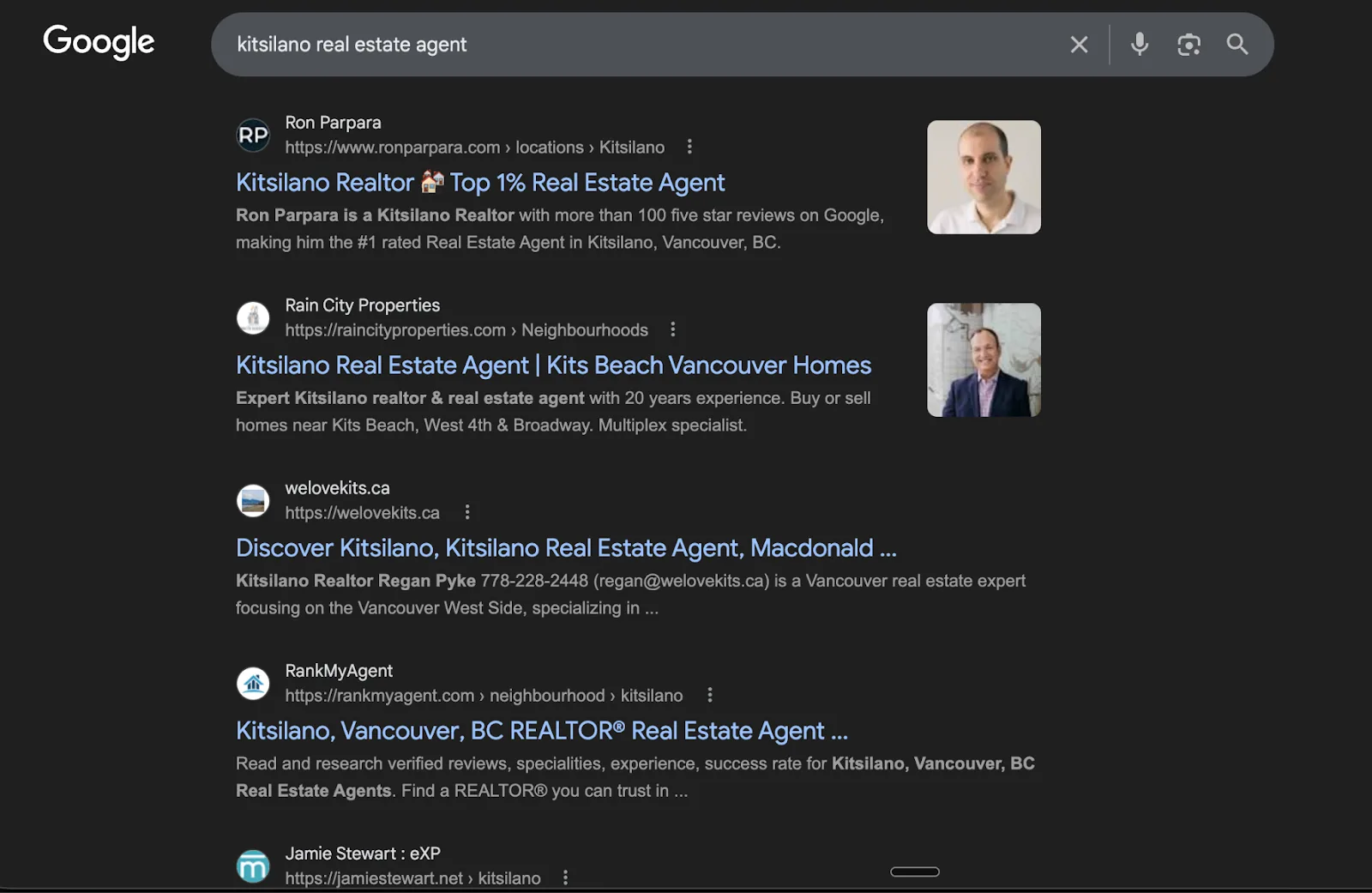Click the Expert Kitsilano realtor snippet text
Image resolution: width=1372 pixels, height=893 pixels.
coord(553,412)
